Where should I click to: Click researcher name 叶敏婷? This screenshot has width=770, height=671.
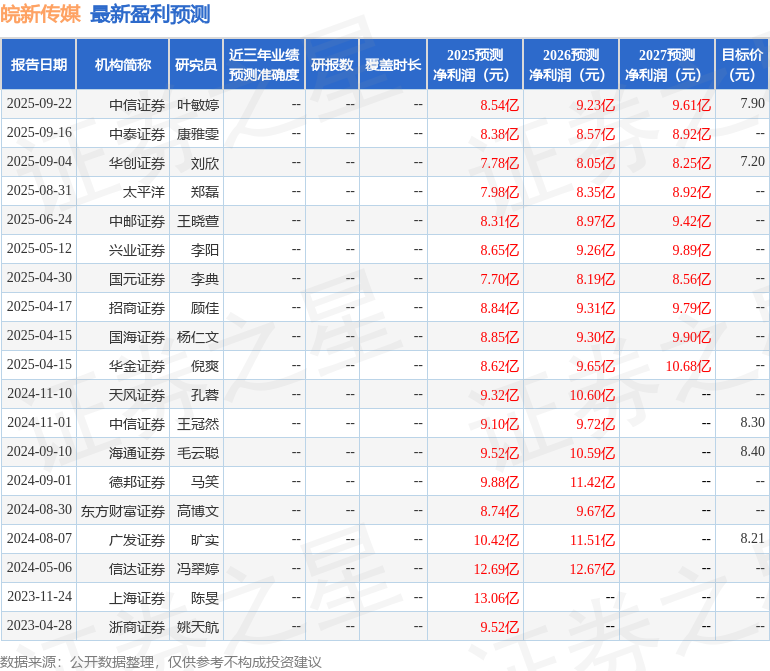pos(197,105)
